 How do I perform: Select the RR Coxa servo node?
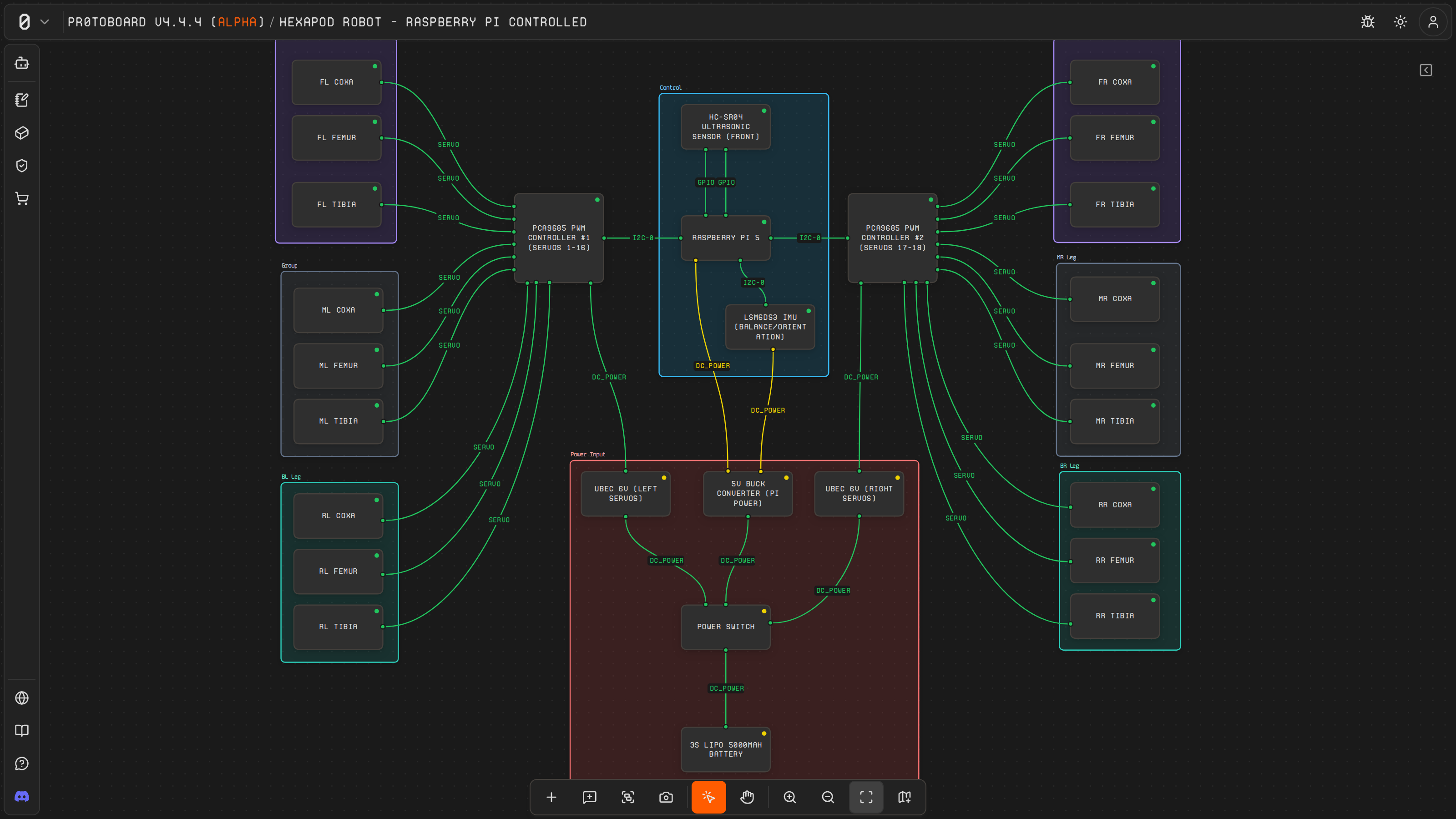[1115, 505]
